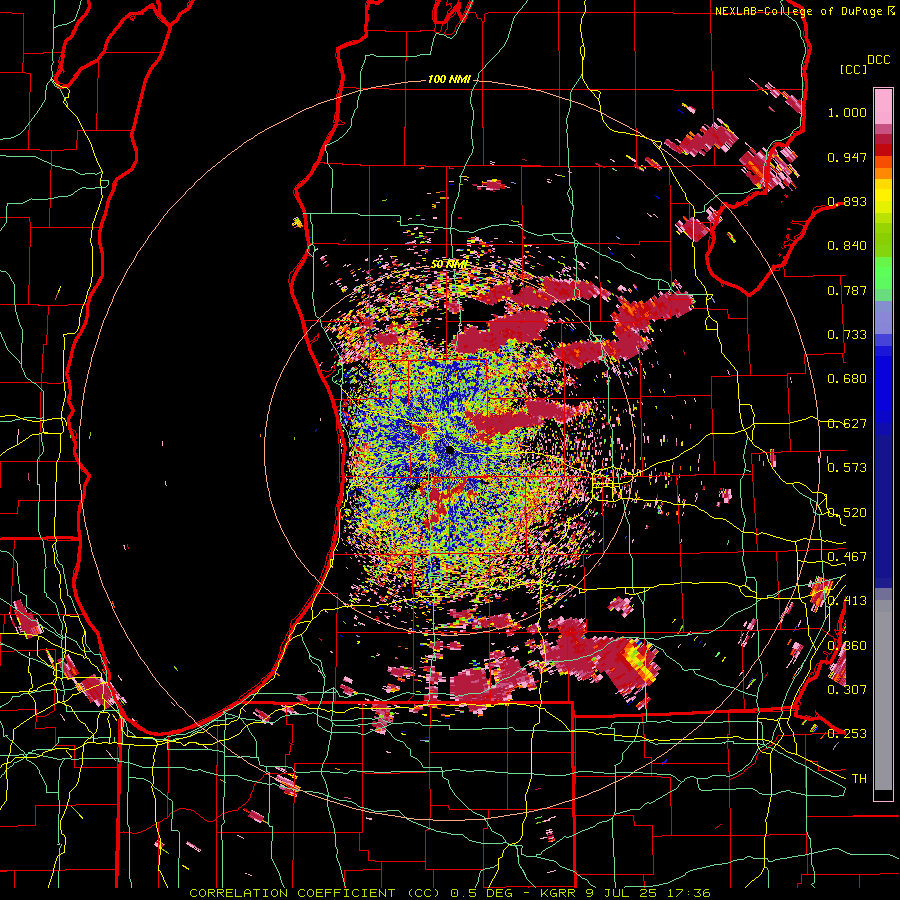Image resolution: width=900 pixels, height=900 pixels.
Task: Select the 0.840 scale value
Action: [847, 246]
